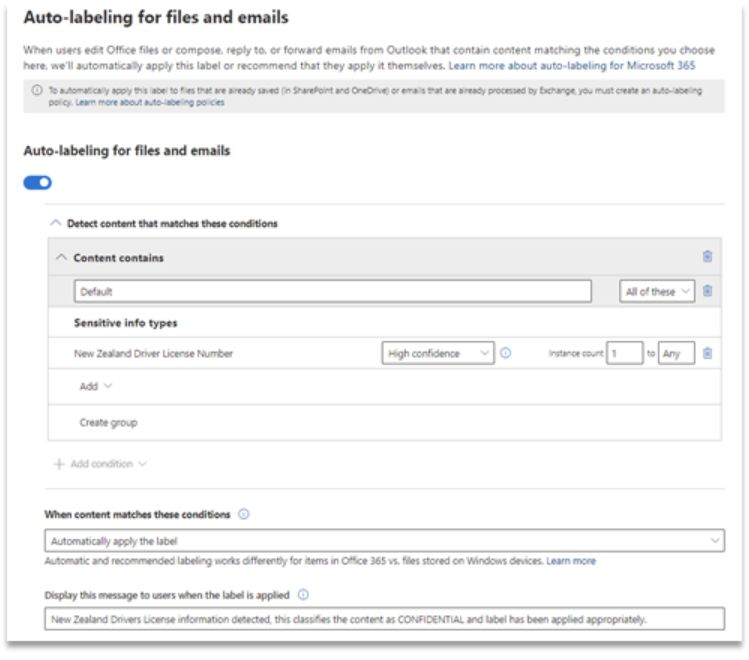Collapse the Content contains section
The height and width of the screenshot is (660, 749).
(x=62, y=258)
